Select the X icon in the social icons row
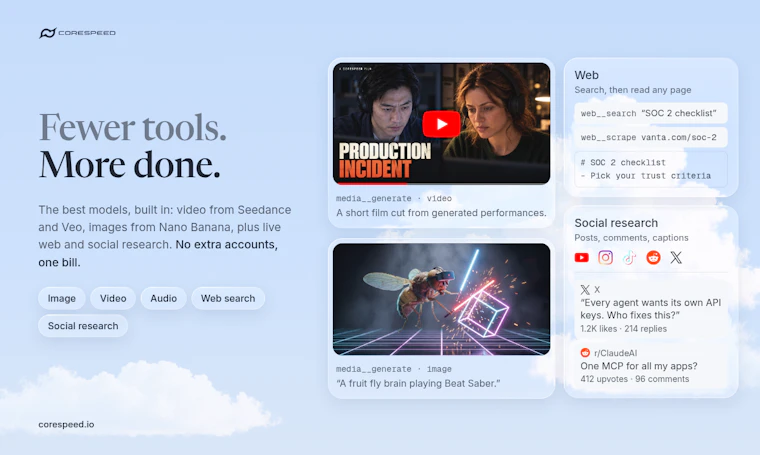Screen dimensions: 760x455 676,257
